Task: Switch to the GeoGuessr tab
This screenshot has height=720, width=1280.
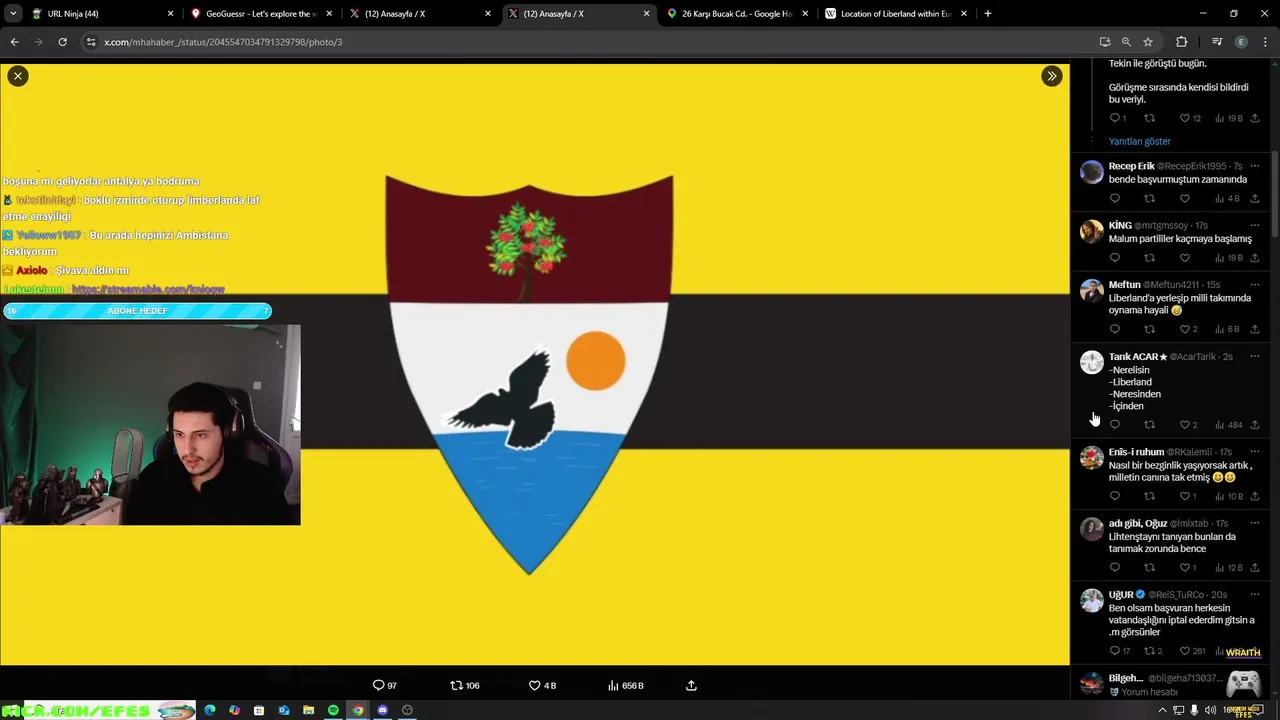Action: 260,14
